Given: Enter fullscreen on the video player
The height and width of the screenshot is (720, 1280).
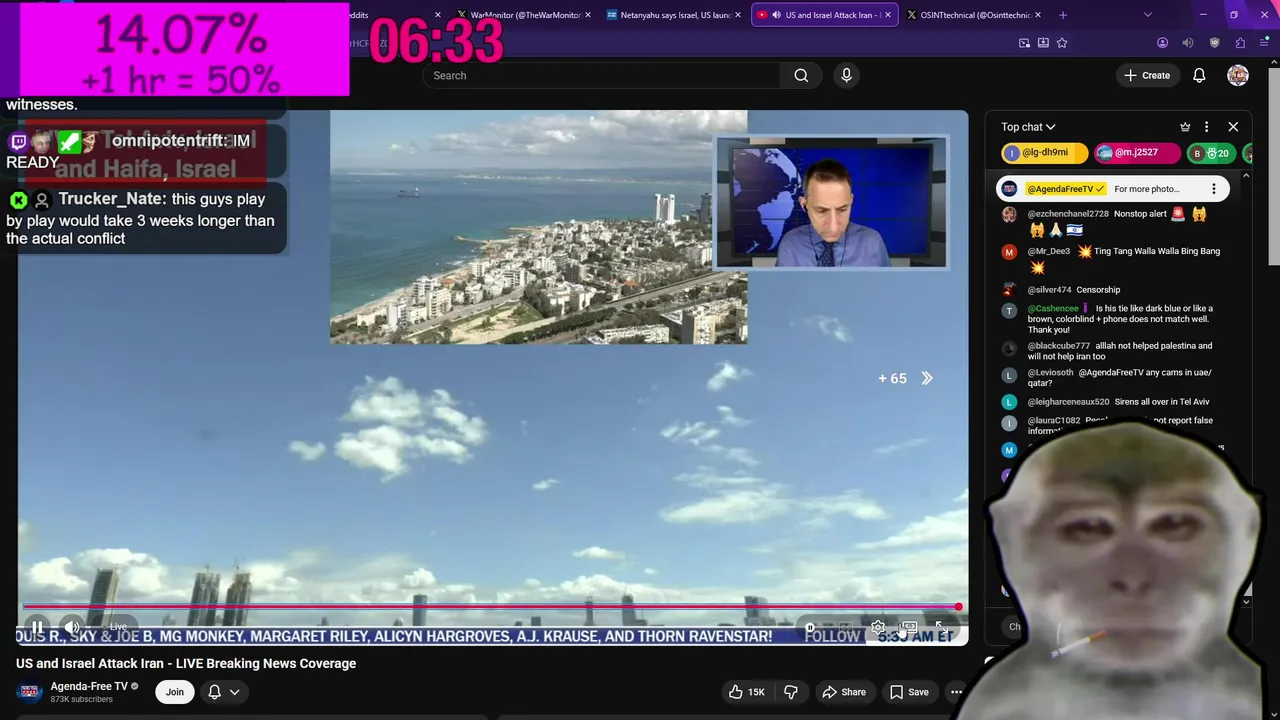Looking at the screenshot, I should click(941, 628).
